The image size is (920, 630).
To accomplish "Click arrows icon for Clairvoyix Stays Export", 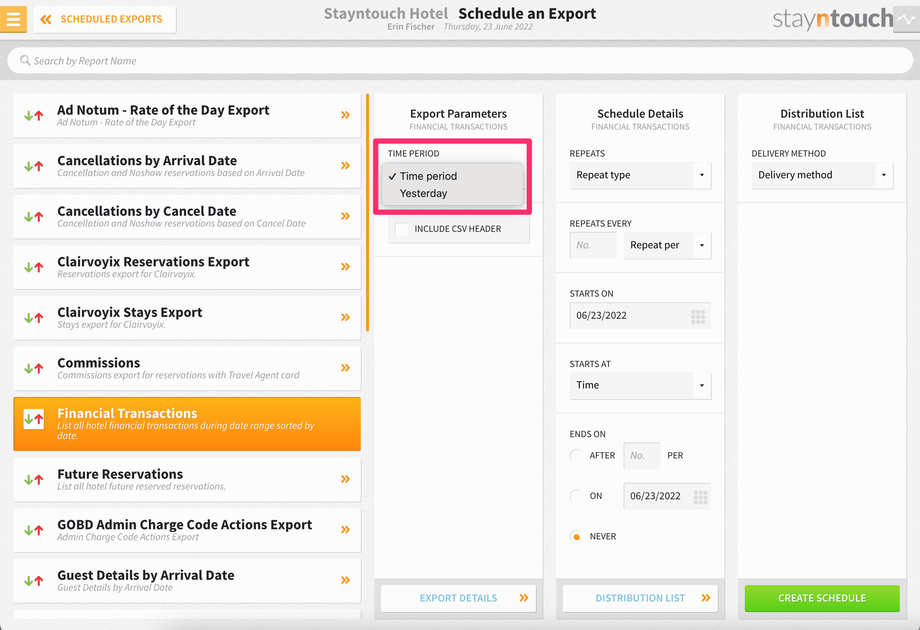I will pyautogui.click(x=33, y=317).
